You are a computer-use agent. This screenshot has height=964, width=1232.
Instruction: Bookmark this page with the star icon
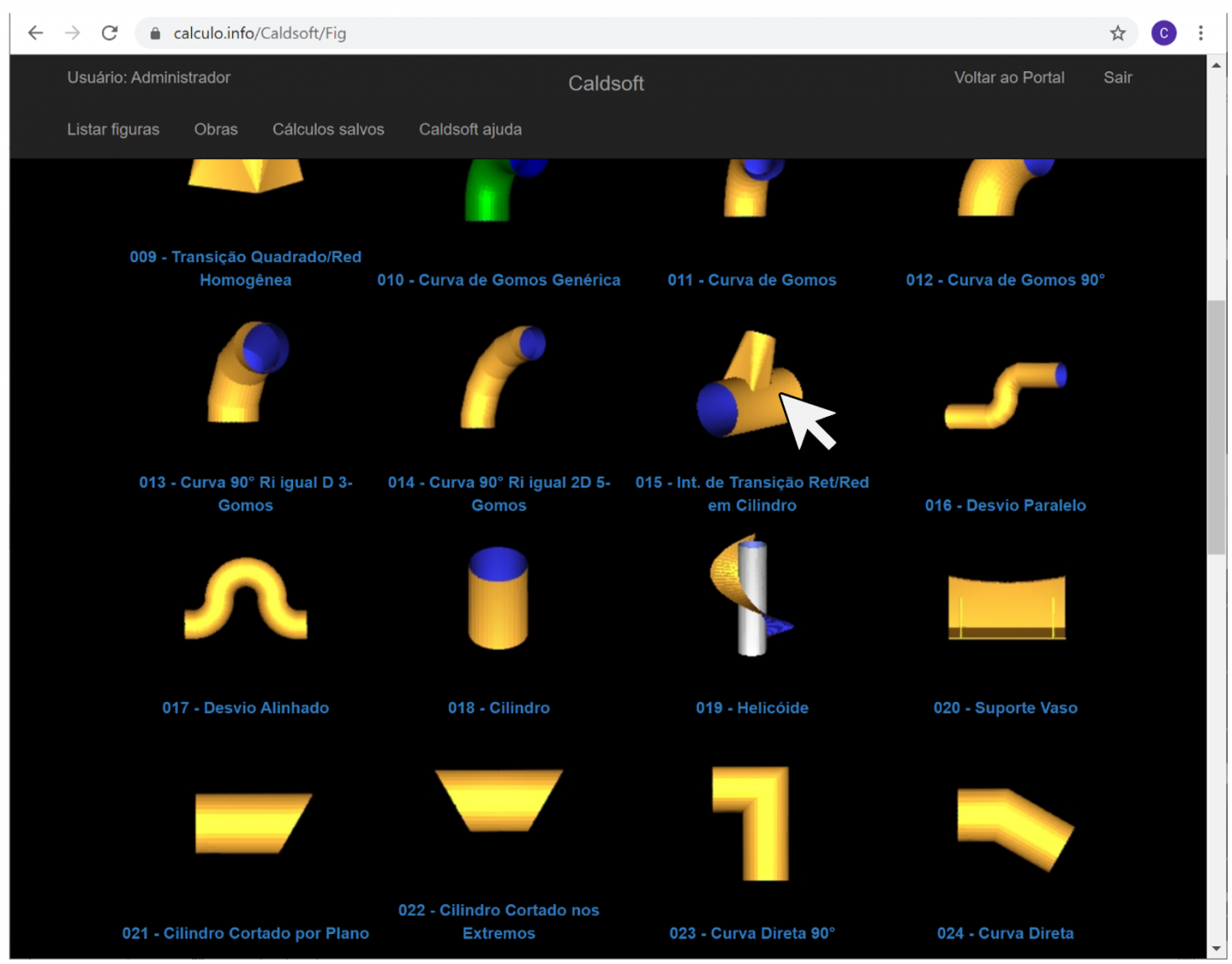(1117, 33)
